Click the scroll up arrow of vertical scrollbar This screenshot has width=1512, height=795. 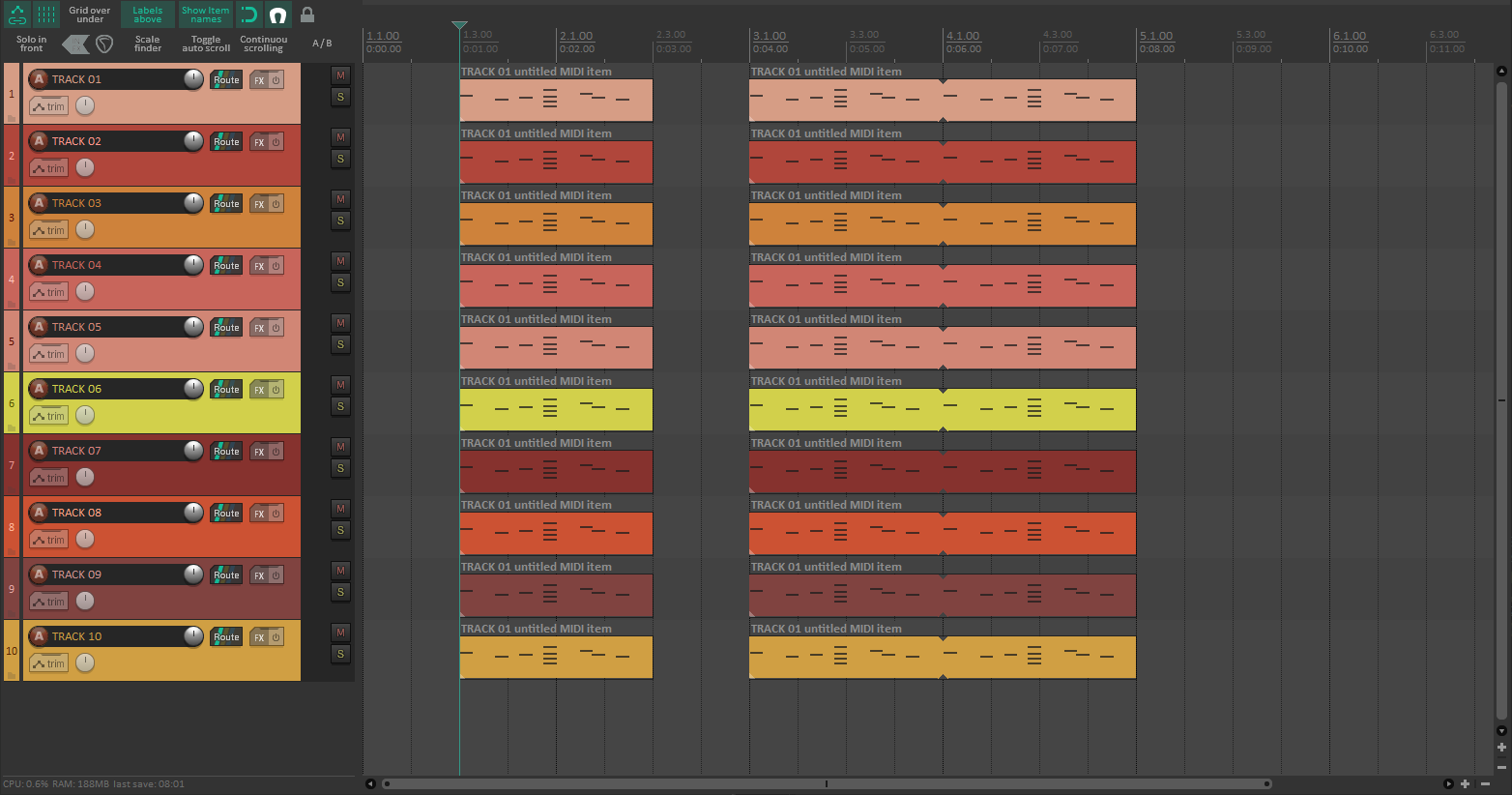[x=1501, y=71]
